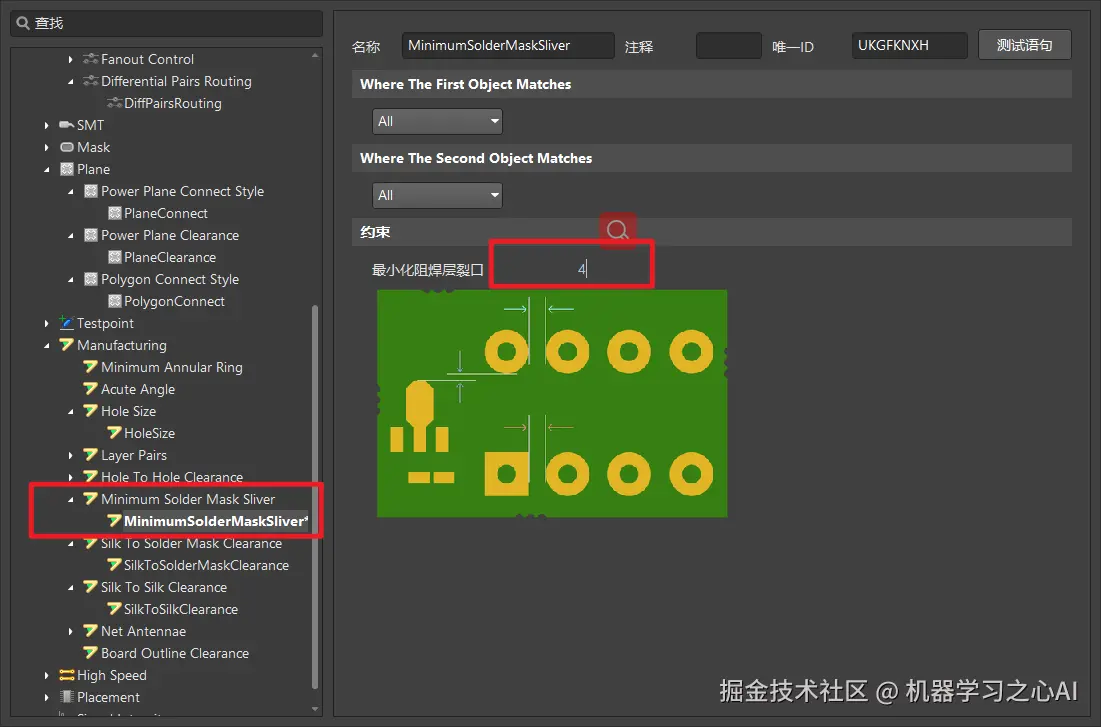Expand the Mask category arrow
The height and width of the screenshot is (727, 1101).
(x=46, y=148)
